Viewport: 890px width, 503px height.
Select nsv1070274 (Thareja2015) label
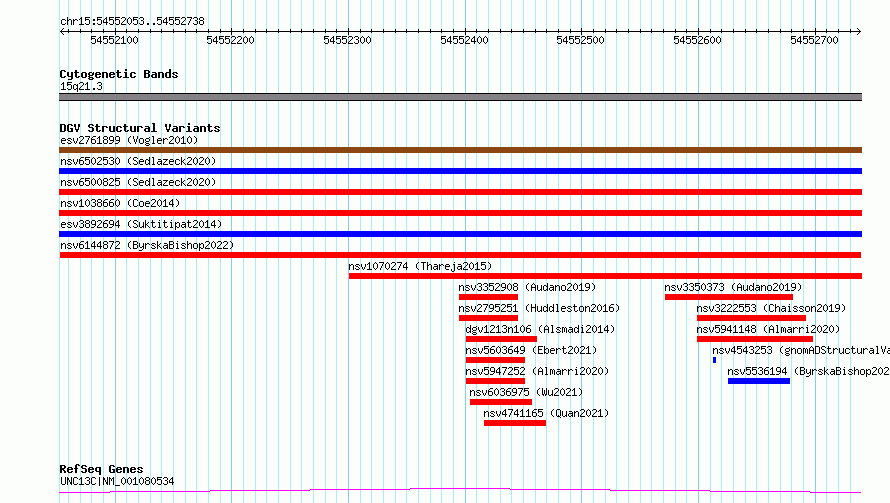[x=420, y=266]
